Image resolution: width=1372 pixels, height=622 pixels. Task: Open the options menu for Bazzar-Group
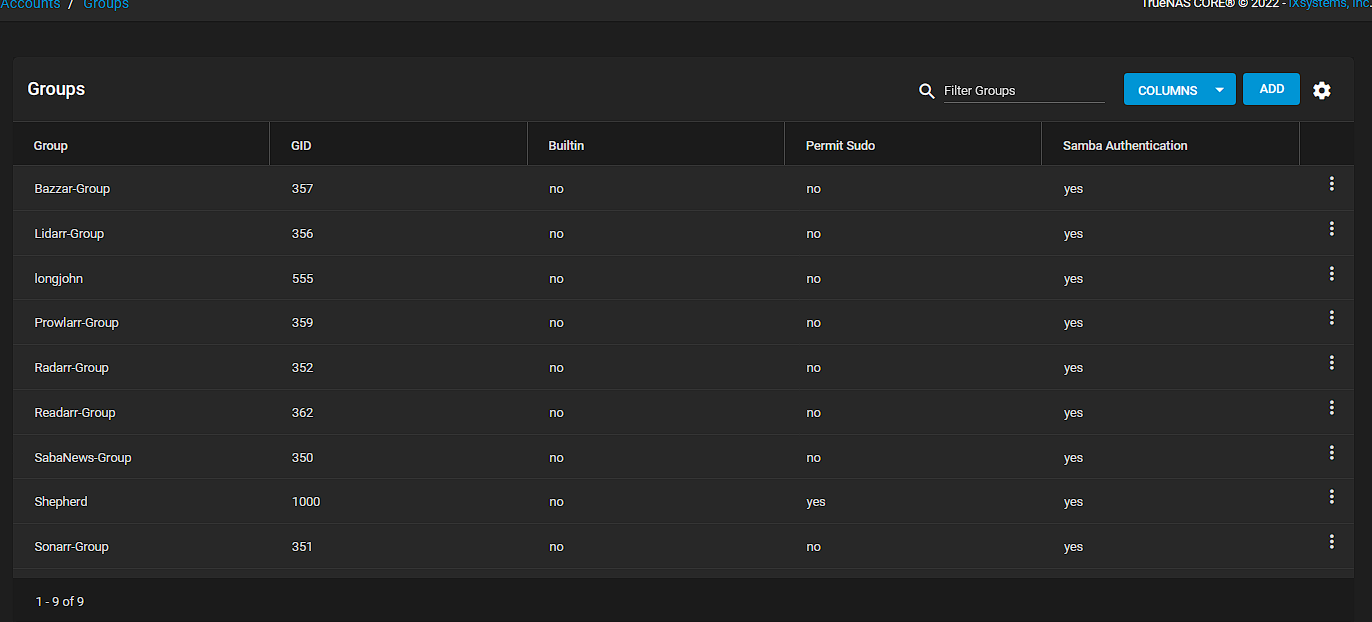(x=1331, y=184)
